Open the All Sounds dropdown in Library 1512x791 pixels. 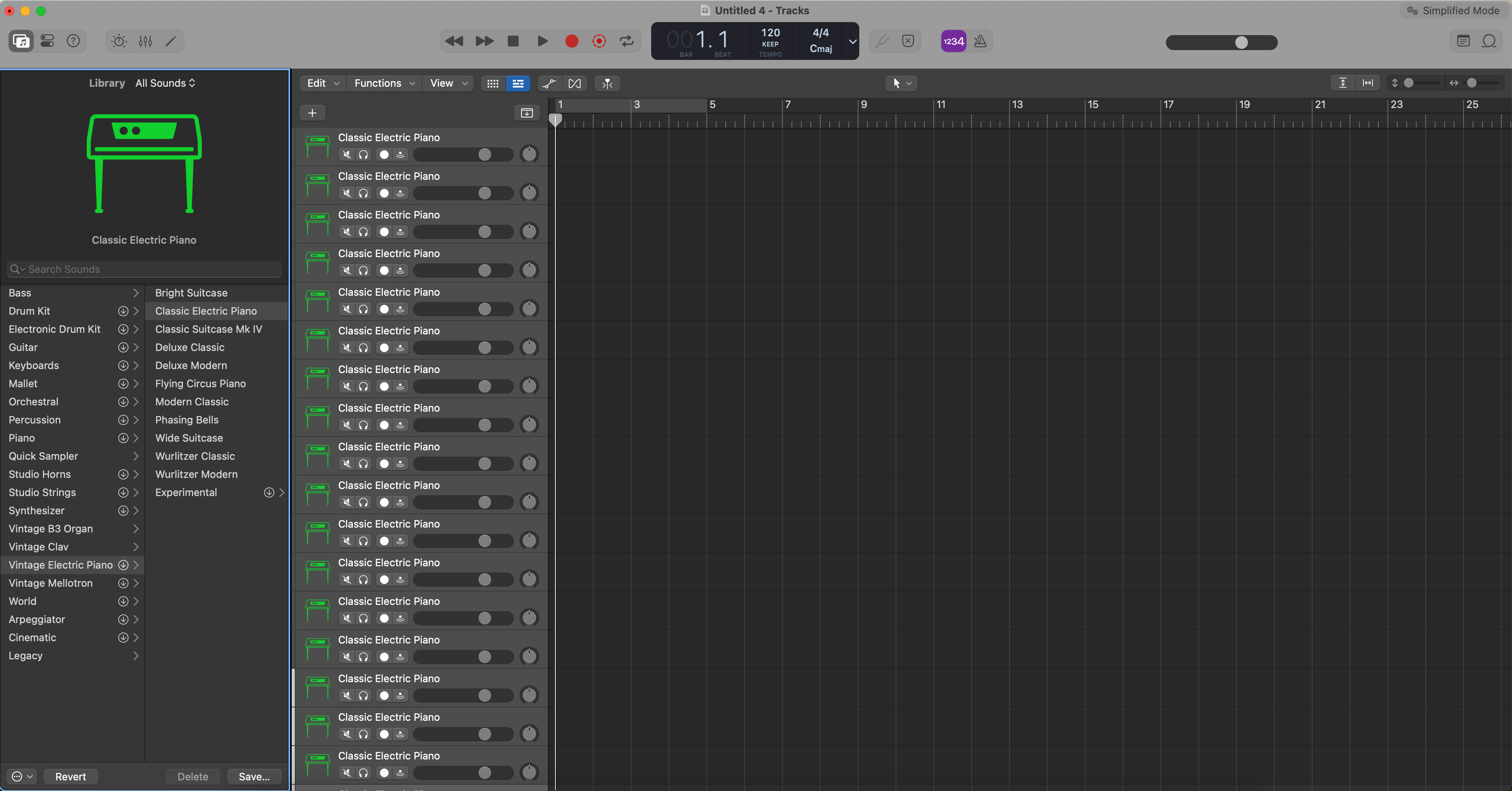tap(165, 83)
